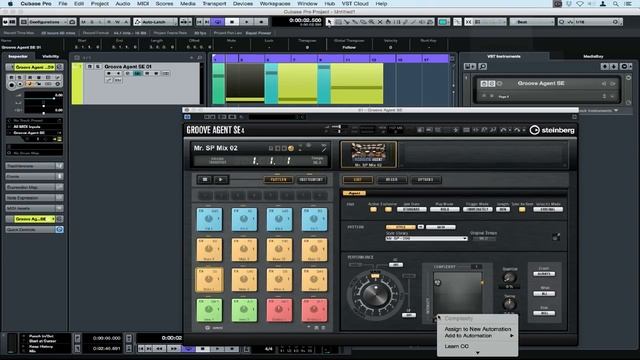Image resolution: width=640 pixels, height=360 pixels.
Task: Toggle inspector record enable button
Action: pos(11,84)
